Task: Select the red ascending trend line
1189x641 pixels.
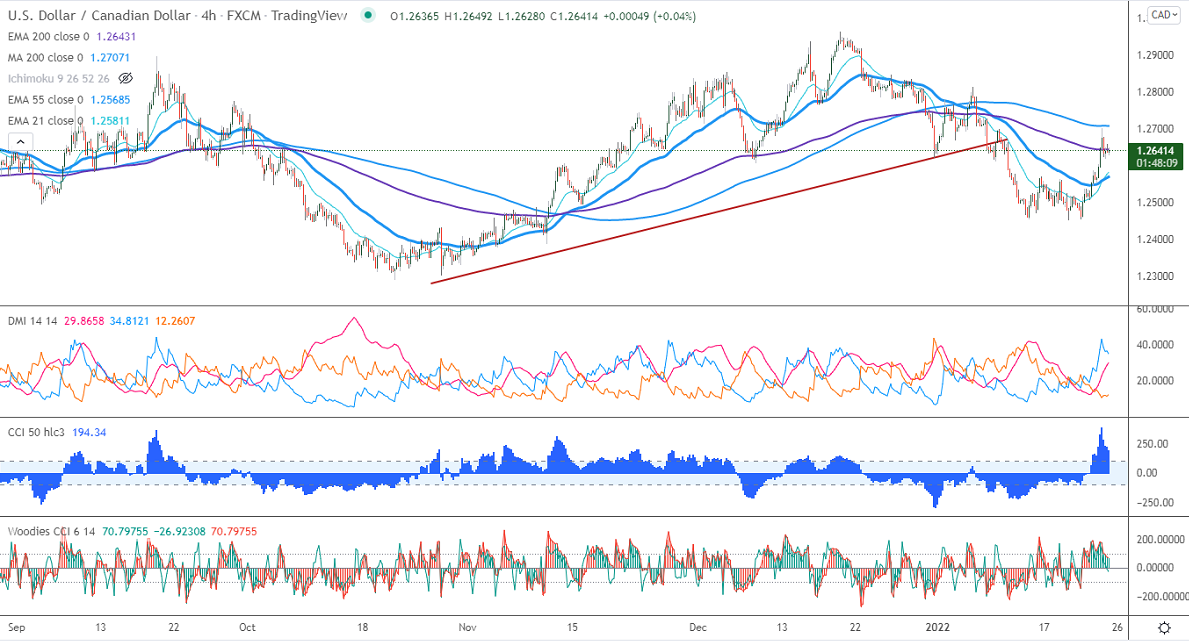Action: [x=719, y=212]
